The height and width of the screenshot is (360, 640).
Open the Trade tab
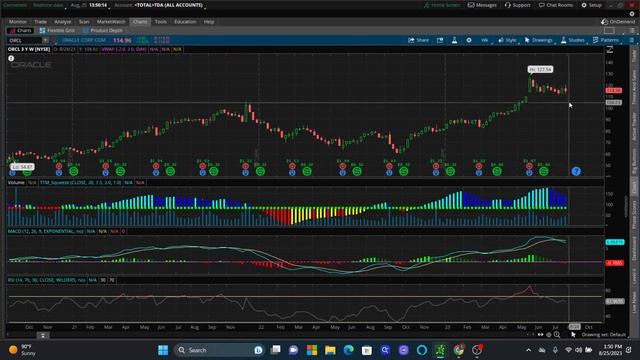click(x=40, y=22)
